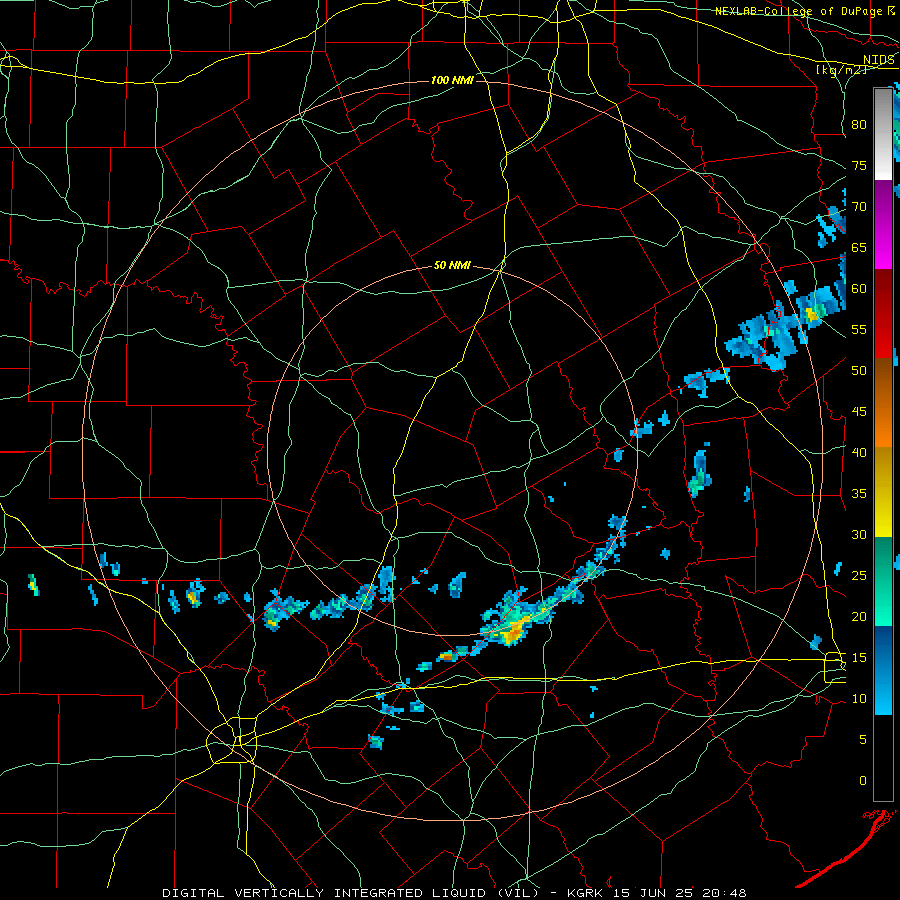Click the "15" value on the legend scale
The image size is (900, 900).
(859, 657)
